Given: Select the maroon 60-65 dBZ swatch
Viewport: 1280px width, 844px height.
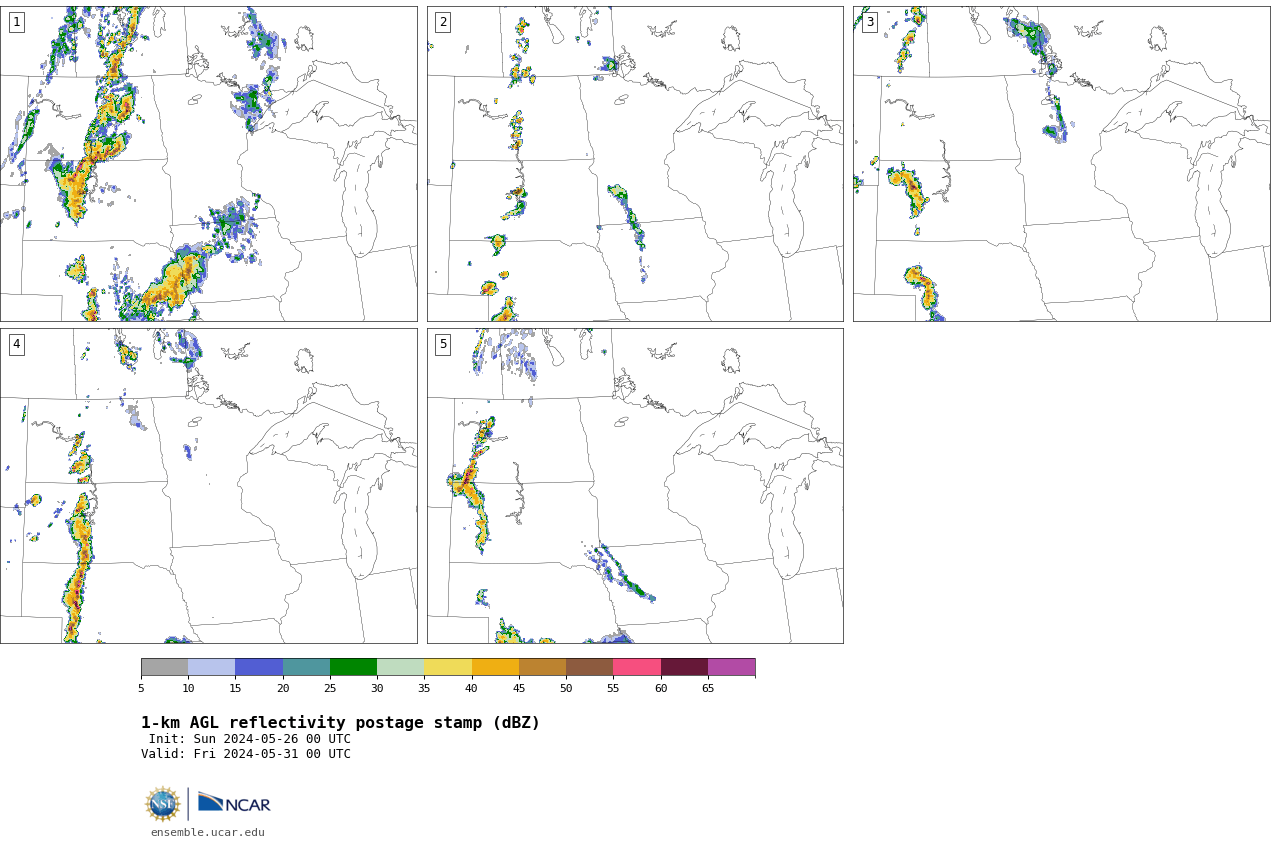Looking at the screenshot, I should pos(684,667).
